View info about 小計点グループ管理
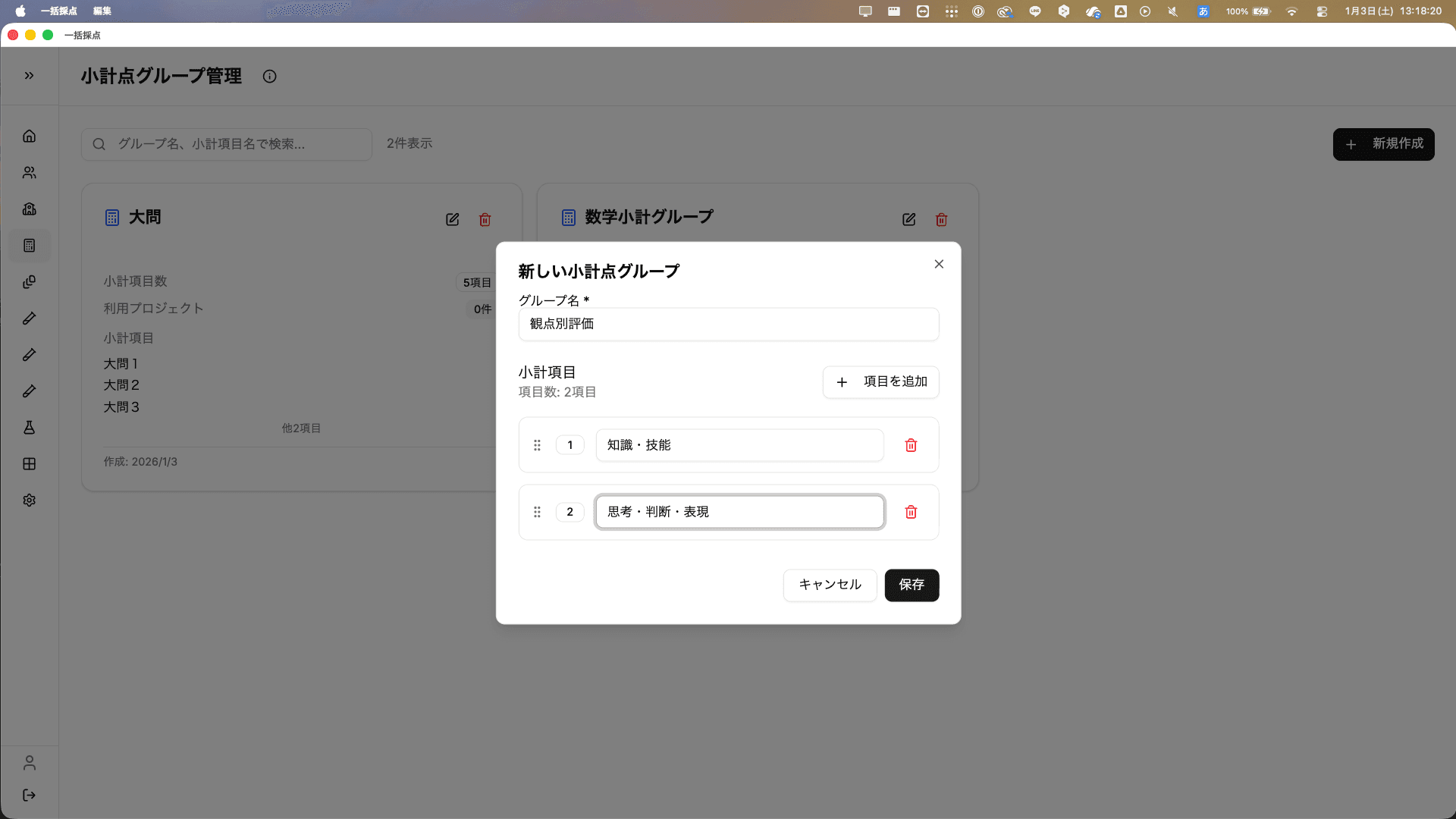This screenshot has height=819, width=1456. click(269, 76)
